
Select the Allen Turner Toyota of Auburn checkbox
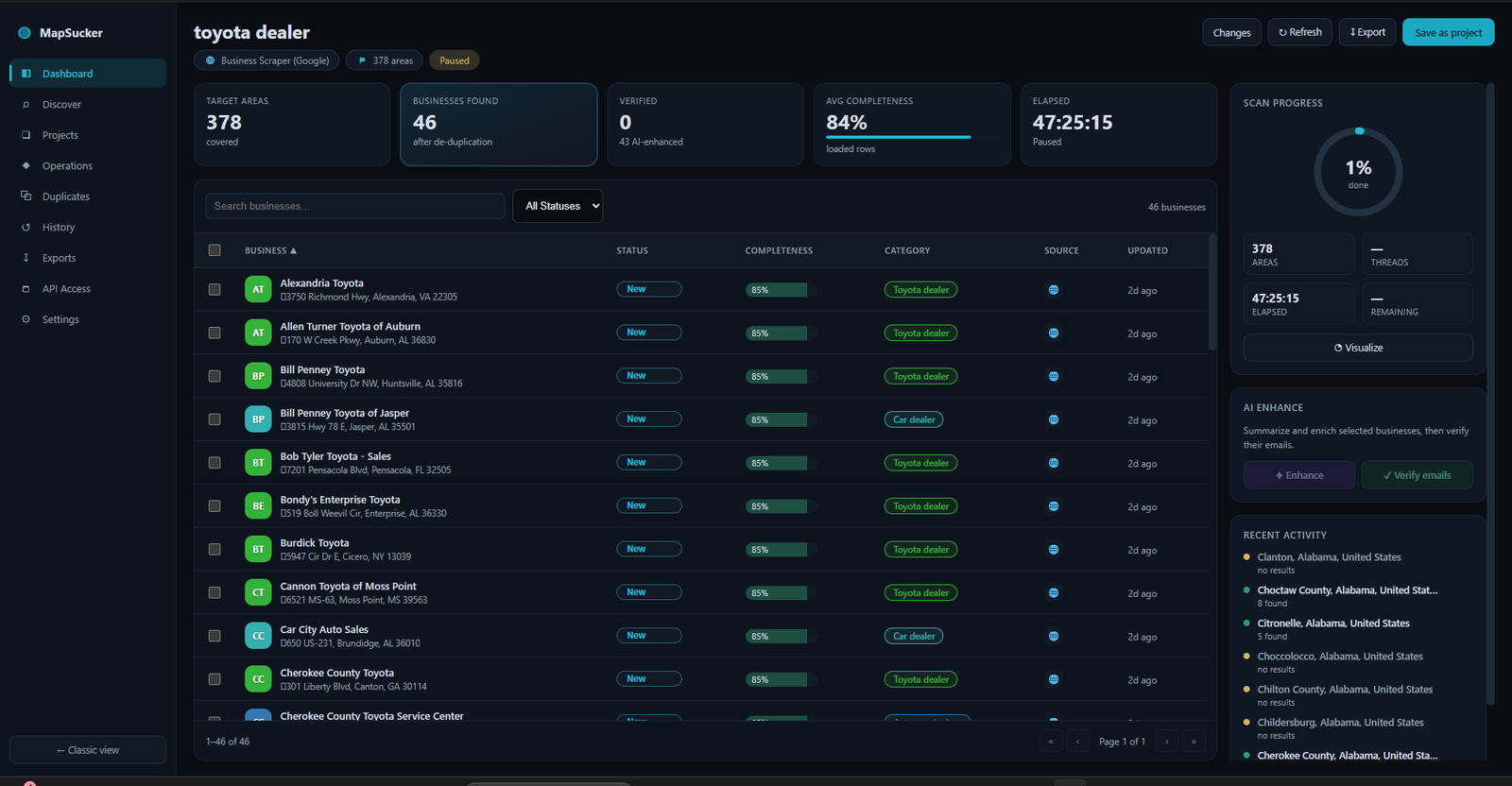[215, 333]
